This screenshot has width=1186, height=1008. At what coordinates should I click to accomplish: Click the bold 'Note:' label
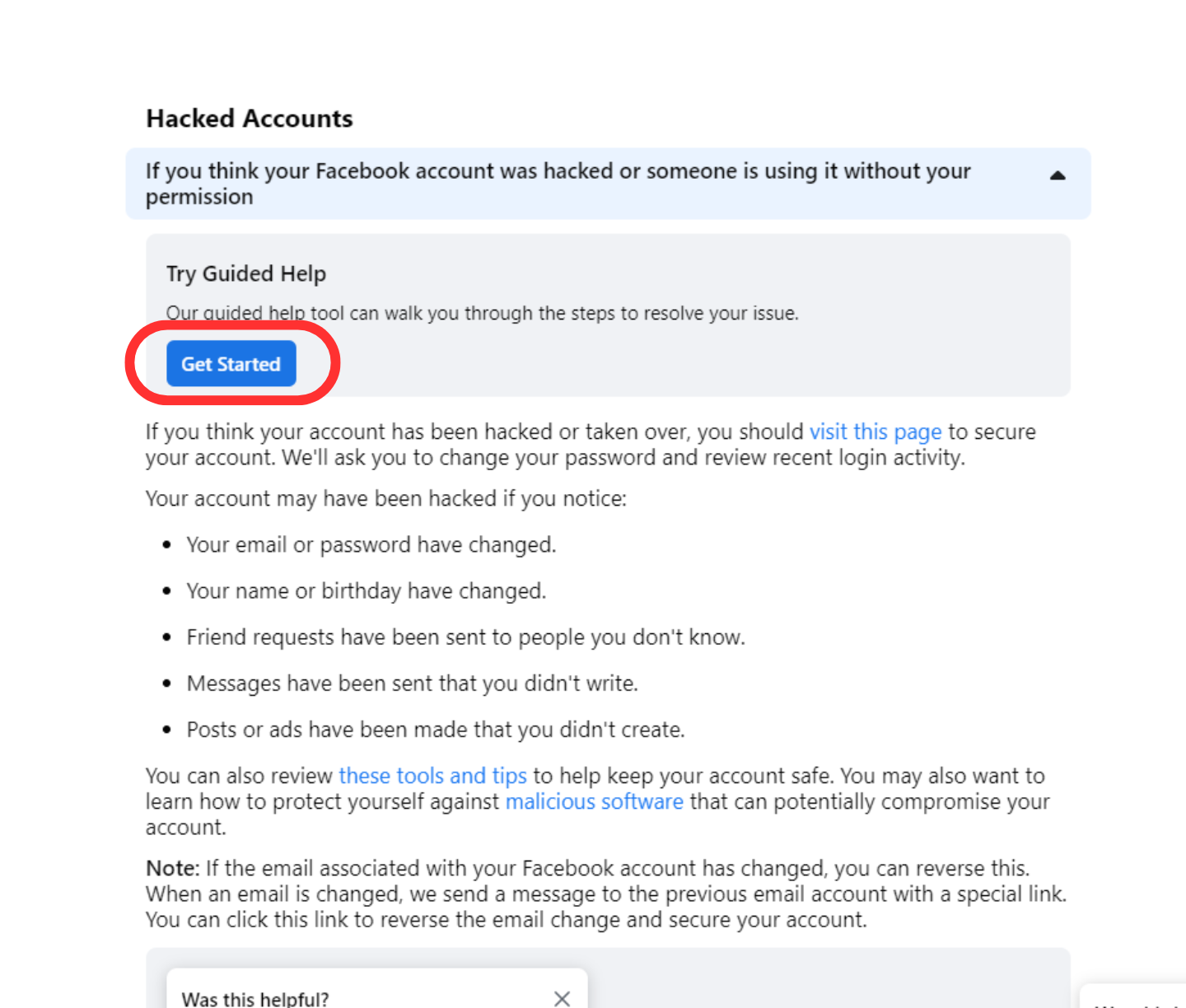172,868
